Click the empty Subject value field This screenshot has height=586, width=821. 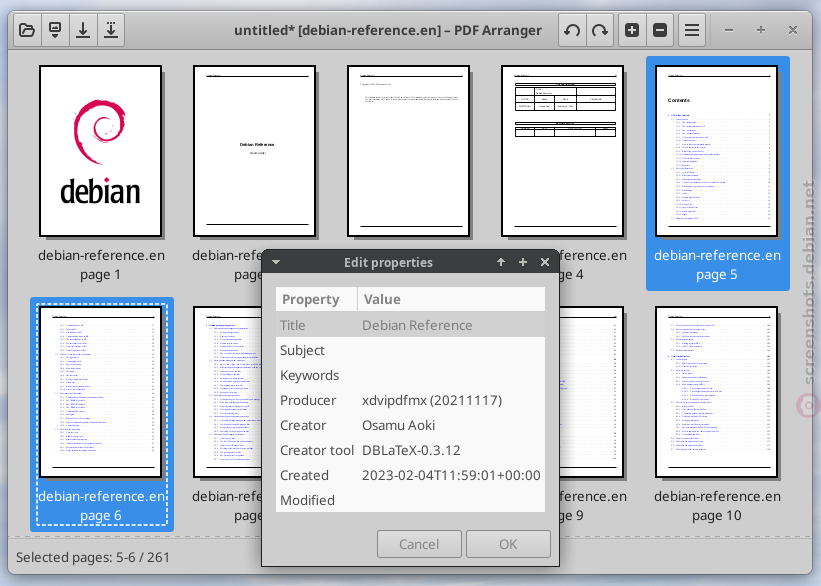(x=451, y=350)
